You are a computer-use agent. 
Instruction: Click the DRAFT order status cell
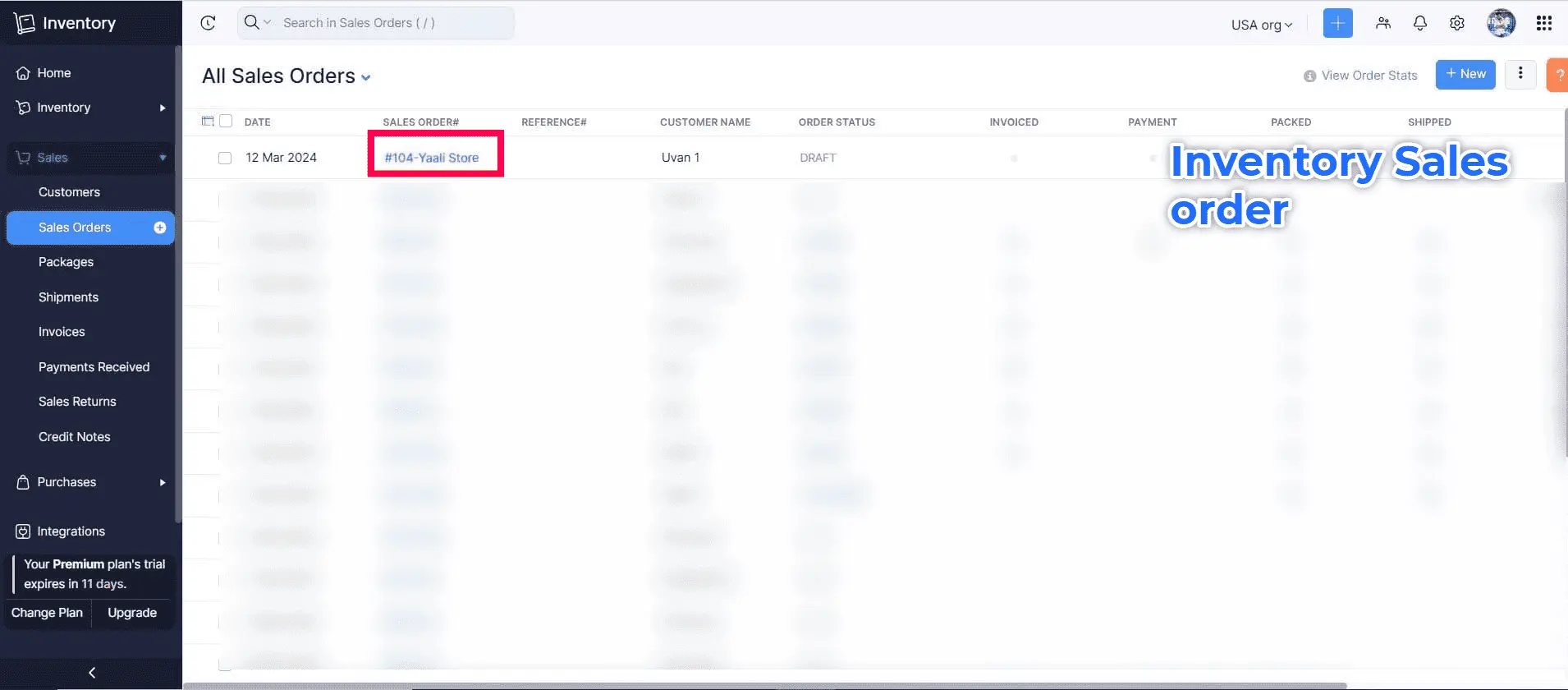click(x=818, y=158)
